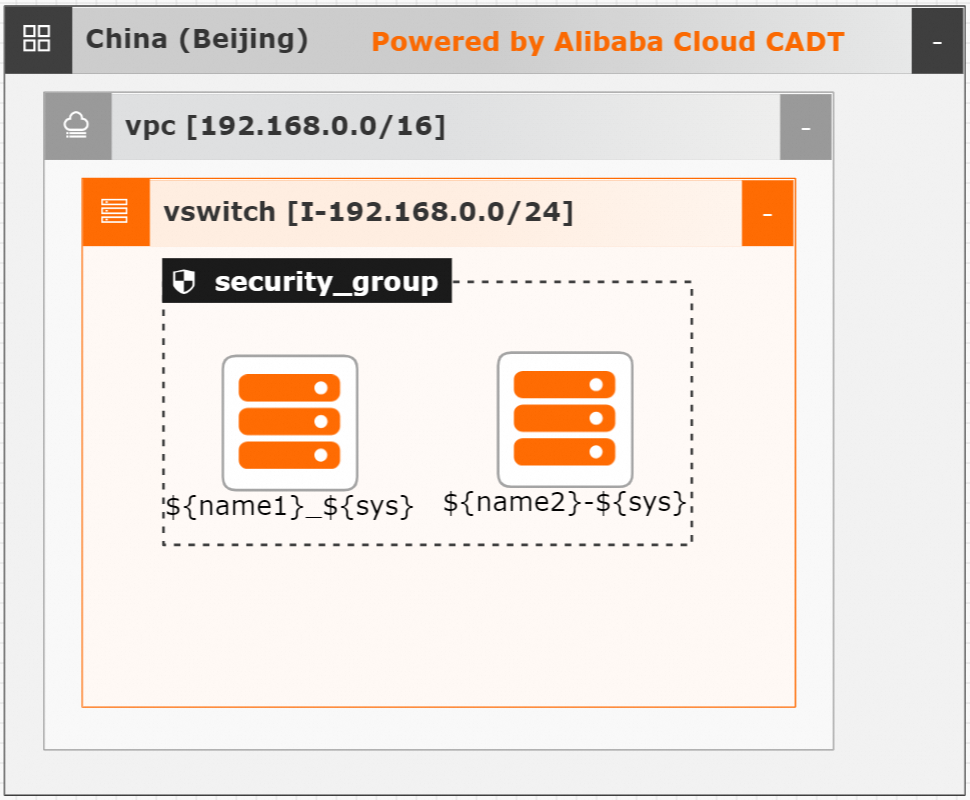
Task: Click empty area in vpc below vswitch
Action: pos(438,728)
